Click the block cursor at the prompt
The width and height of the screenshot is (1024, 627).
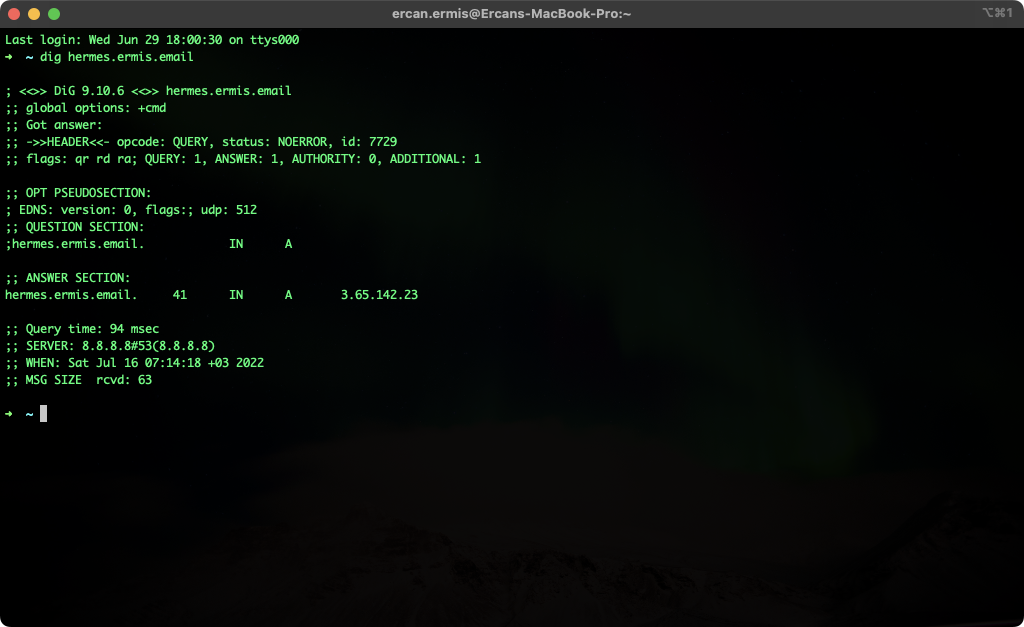coord(44,413)
